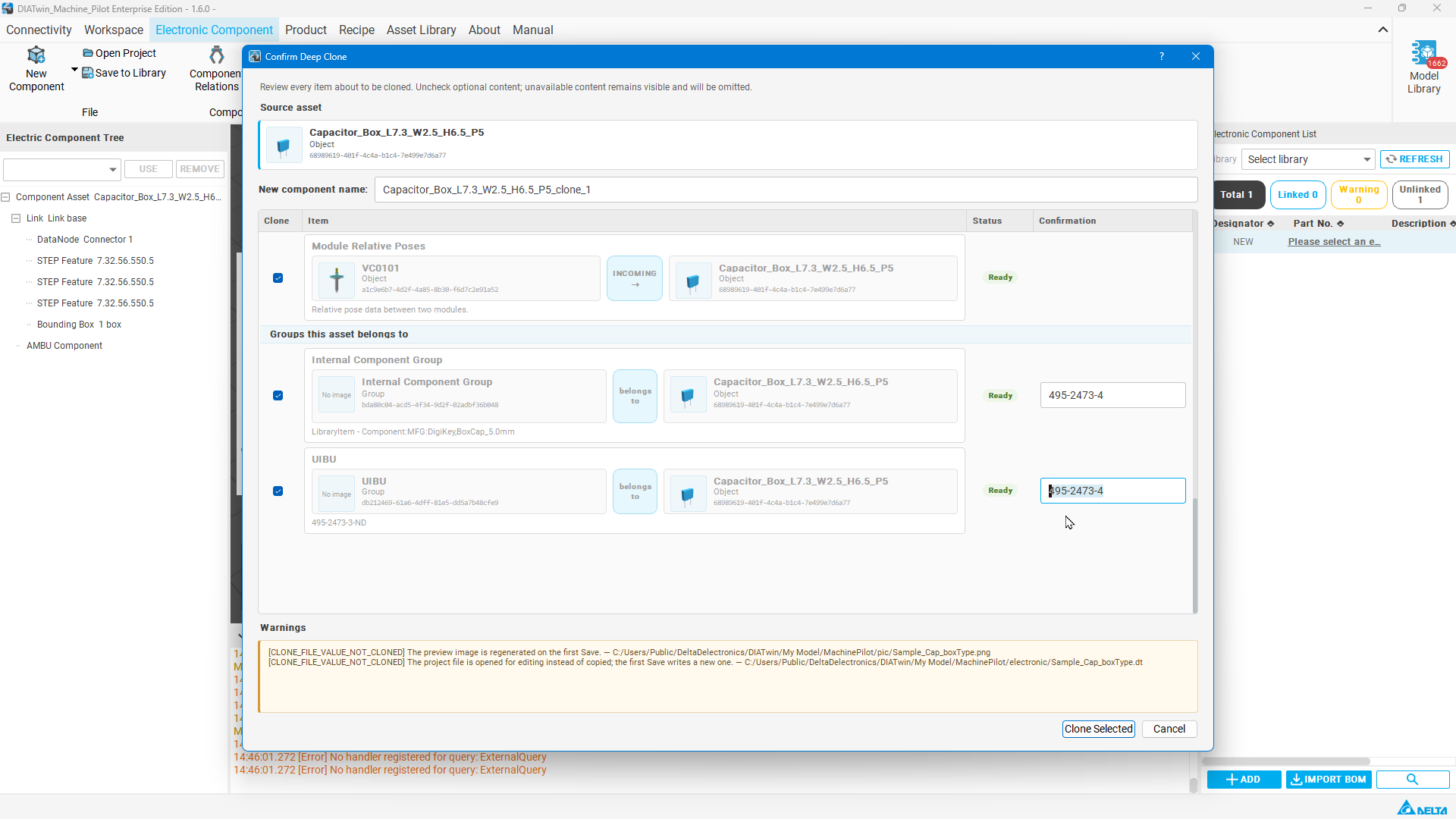Cancel the Confirm Deep Clone dialog
The height and width of the screenshot is (819, 1456).
[x=1169, y=729]
